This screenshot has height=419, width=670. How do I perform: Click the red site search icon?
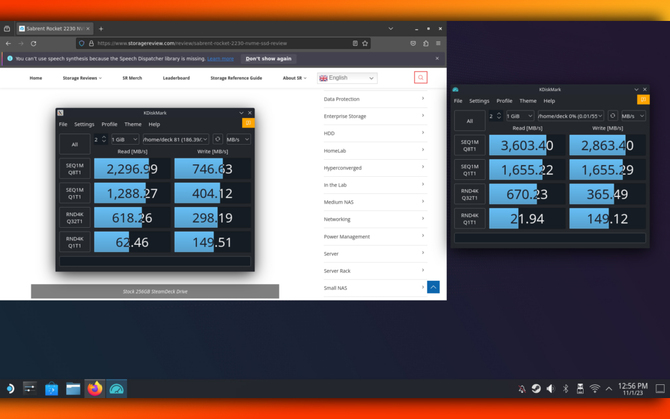420,77
